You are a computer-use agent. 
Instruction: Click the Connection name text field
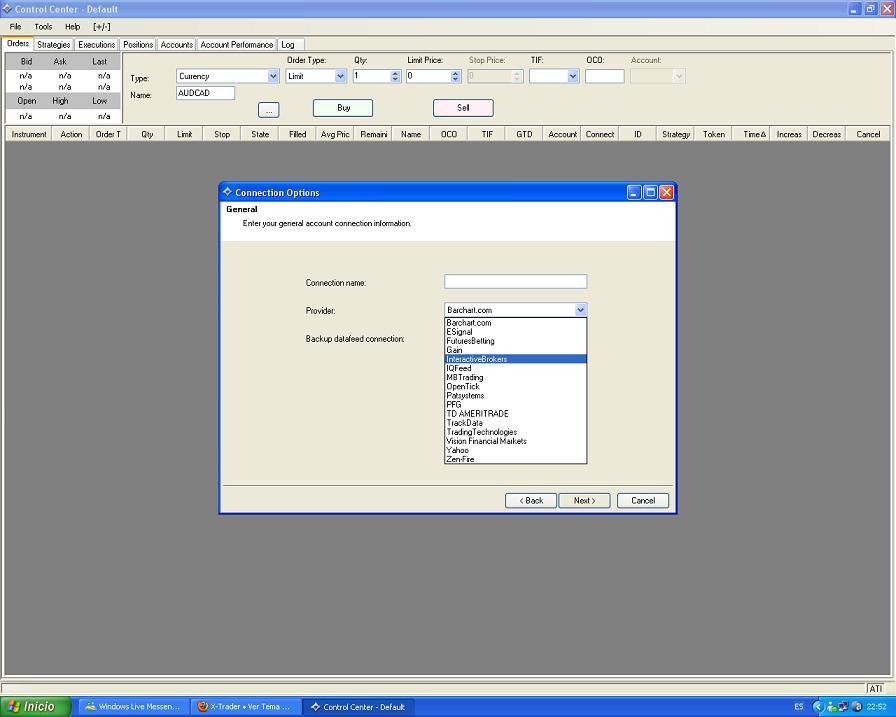click(x=515, y=282)
